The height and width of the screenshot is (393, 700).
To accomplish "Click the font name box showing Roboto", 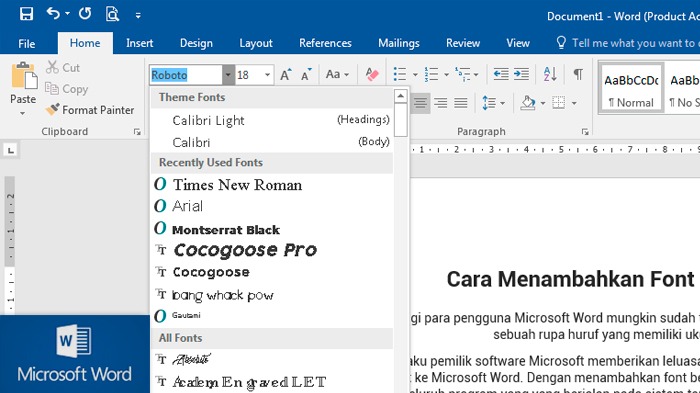I will 186,75.
